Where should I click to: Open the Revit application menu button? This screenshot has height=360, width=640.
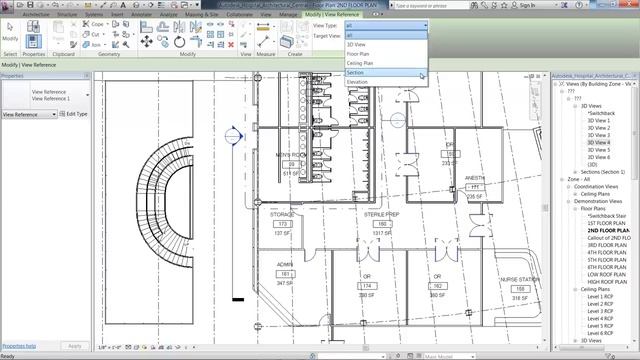pyautogui.click(x=6, y=6)
